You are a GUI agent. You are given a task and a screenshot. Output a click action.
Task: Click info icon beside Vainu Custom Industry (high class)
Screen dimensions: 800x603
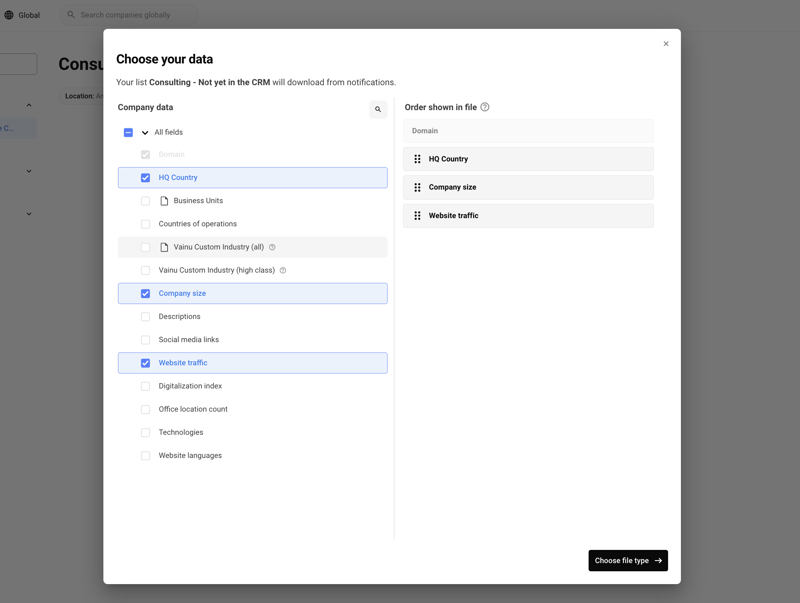coord(283,270)
